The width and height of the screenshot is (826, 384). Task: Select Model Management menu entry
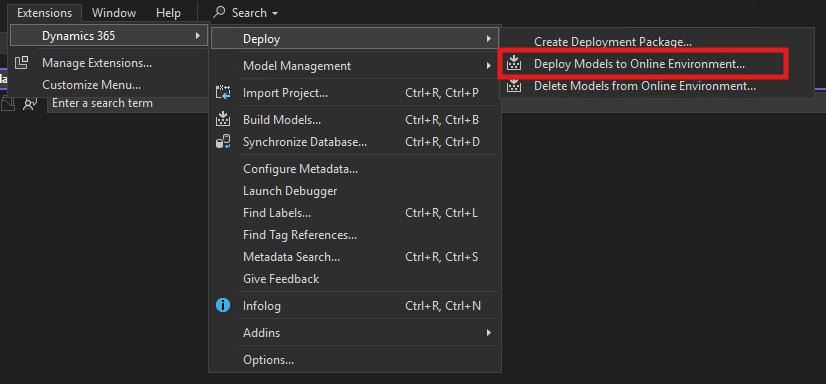pyautogui.click(x=355, y=66)
